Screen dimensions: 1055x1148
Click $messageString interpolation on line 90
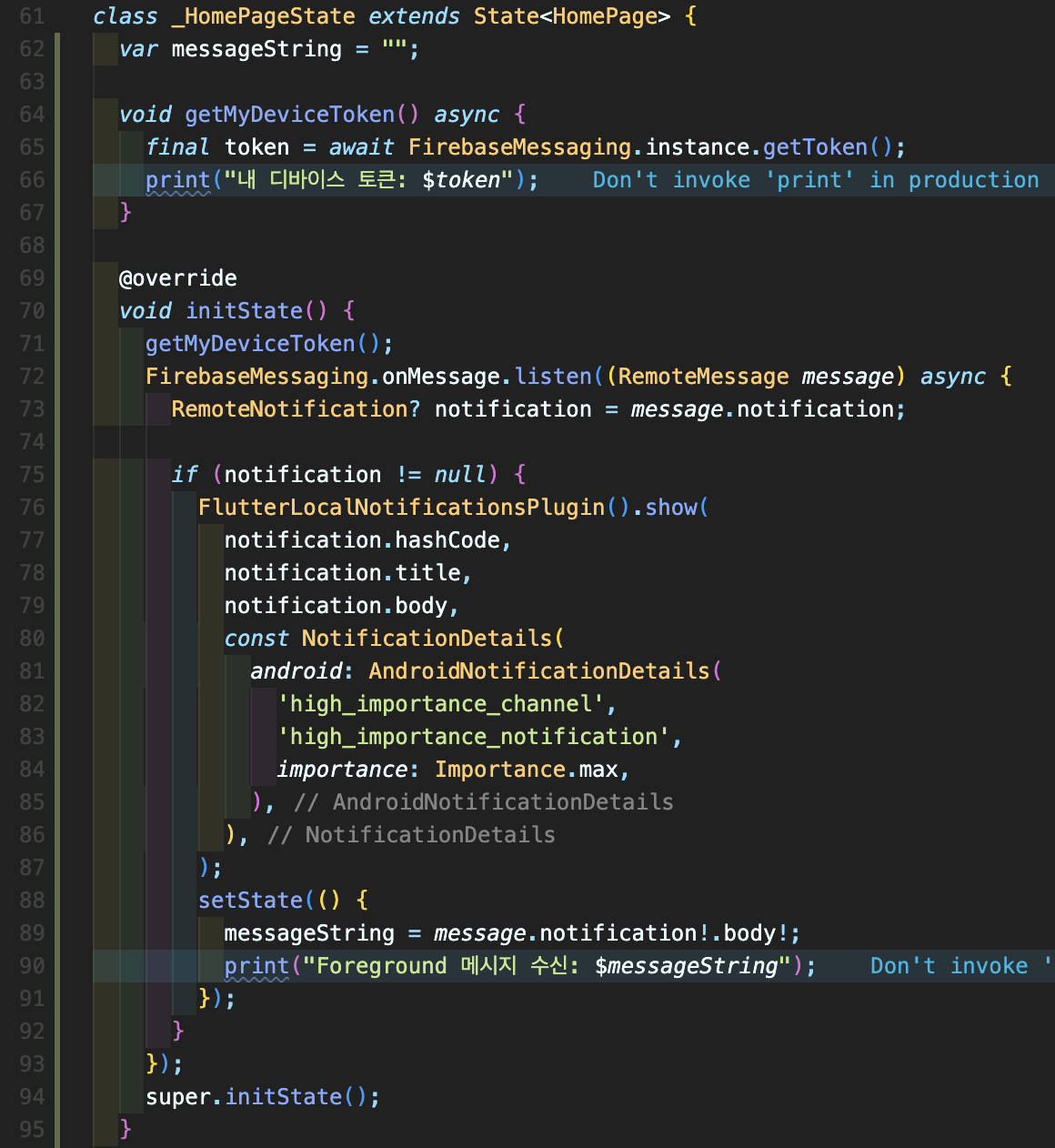(x=687, y=966)
